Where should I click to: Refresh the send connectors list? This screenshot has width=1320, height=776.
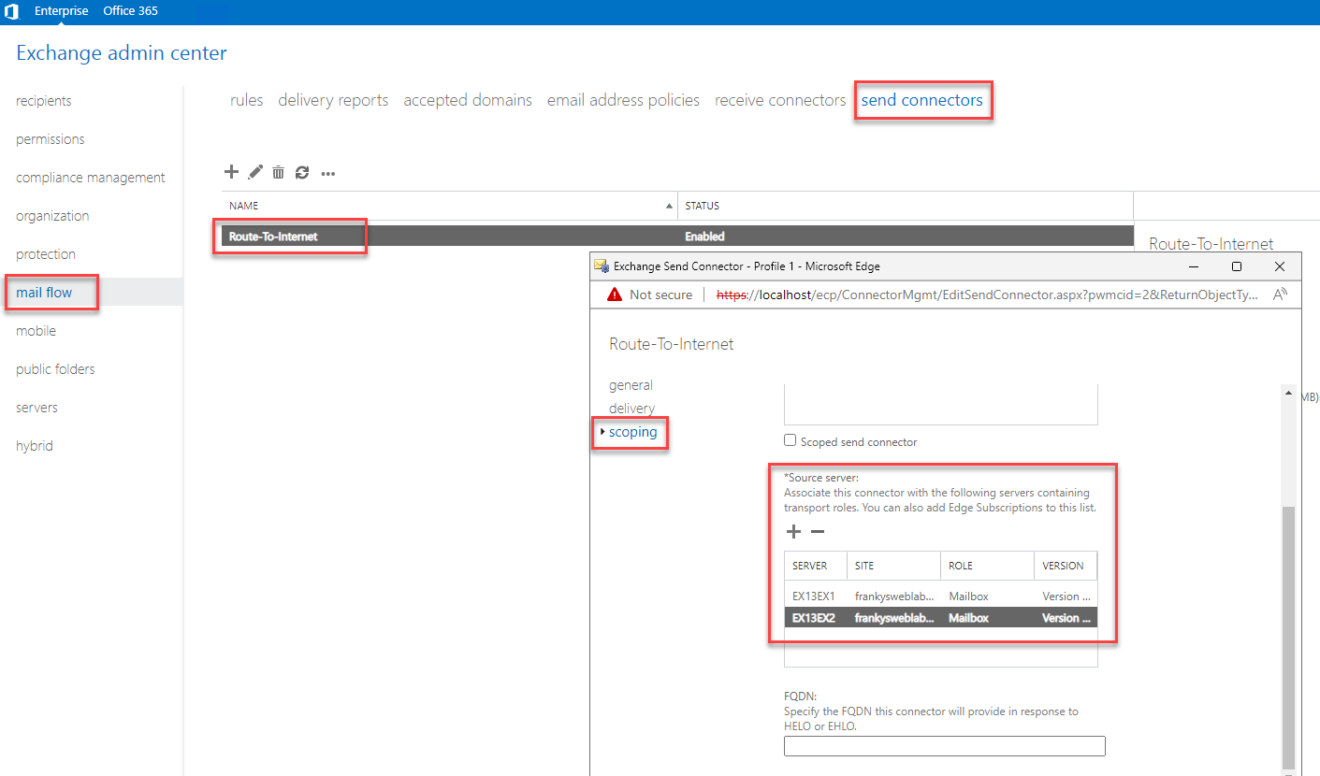click(x=302, y=172)
